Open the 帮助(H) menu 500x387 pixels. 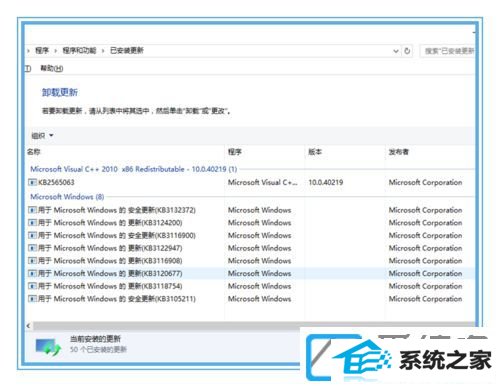52,68
